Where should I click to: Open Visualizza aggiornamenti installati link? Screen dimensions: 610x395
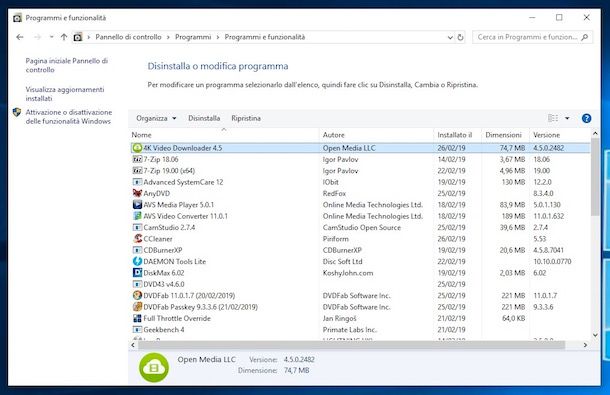[x=65, y=94]
